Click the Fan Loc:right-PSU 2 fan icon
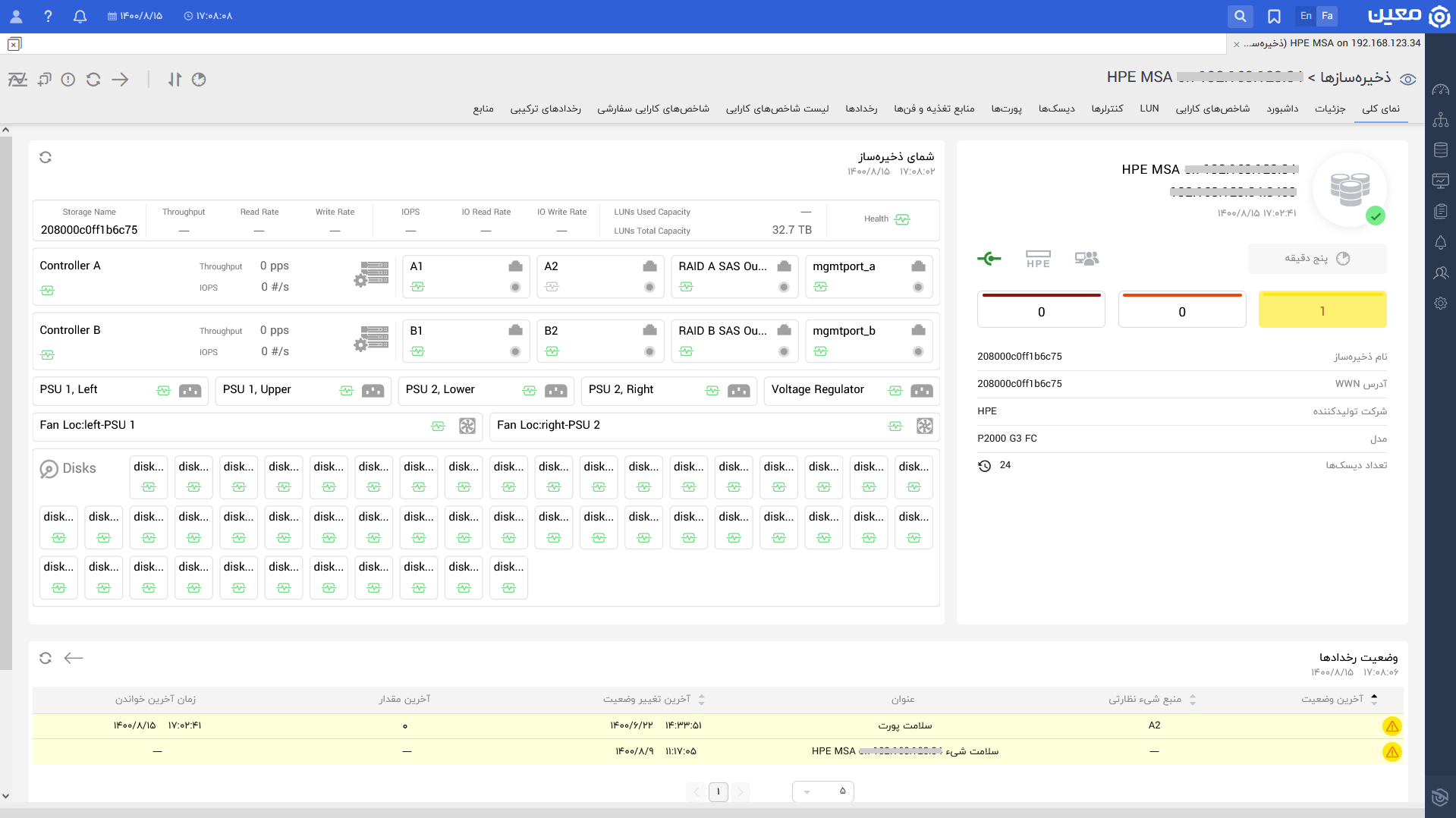The image size is (1456, 818). [x=925, y=426]
